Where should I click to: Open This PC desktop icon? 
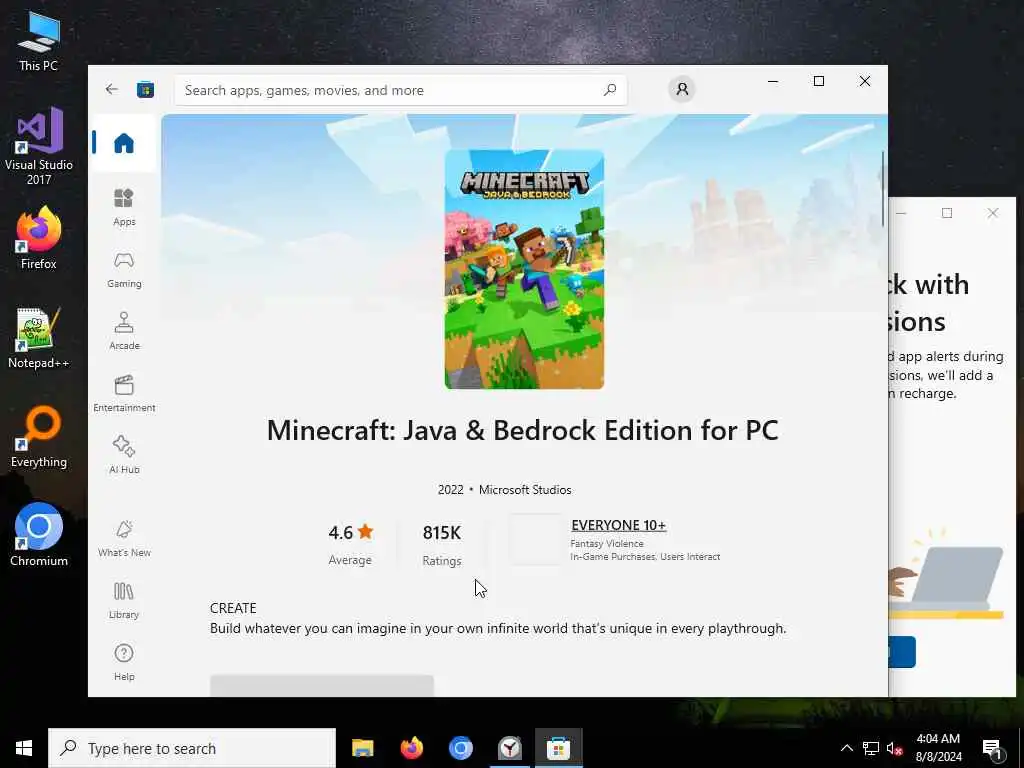point(39,42)
